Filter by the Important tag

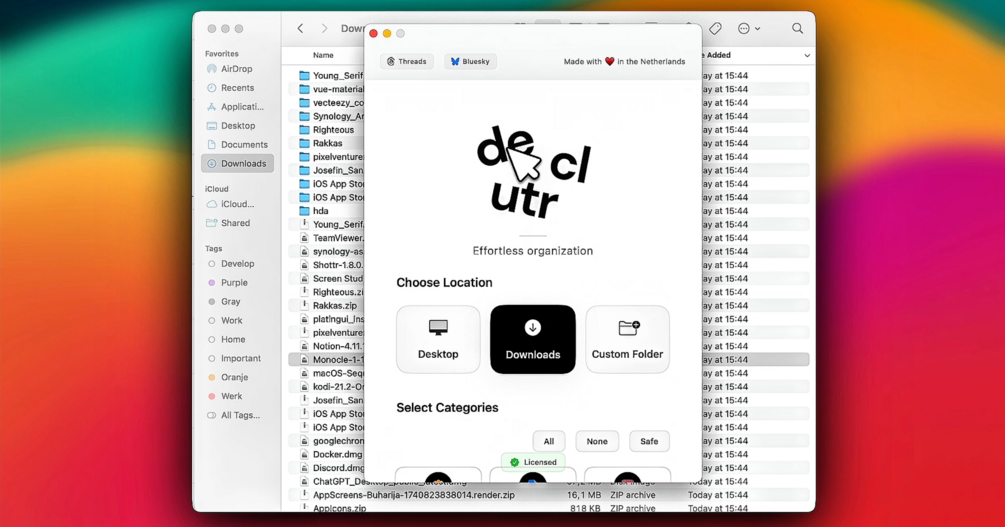coord(237,358)
